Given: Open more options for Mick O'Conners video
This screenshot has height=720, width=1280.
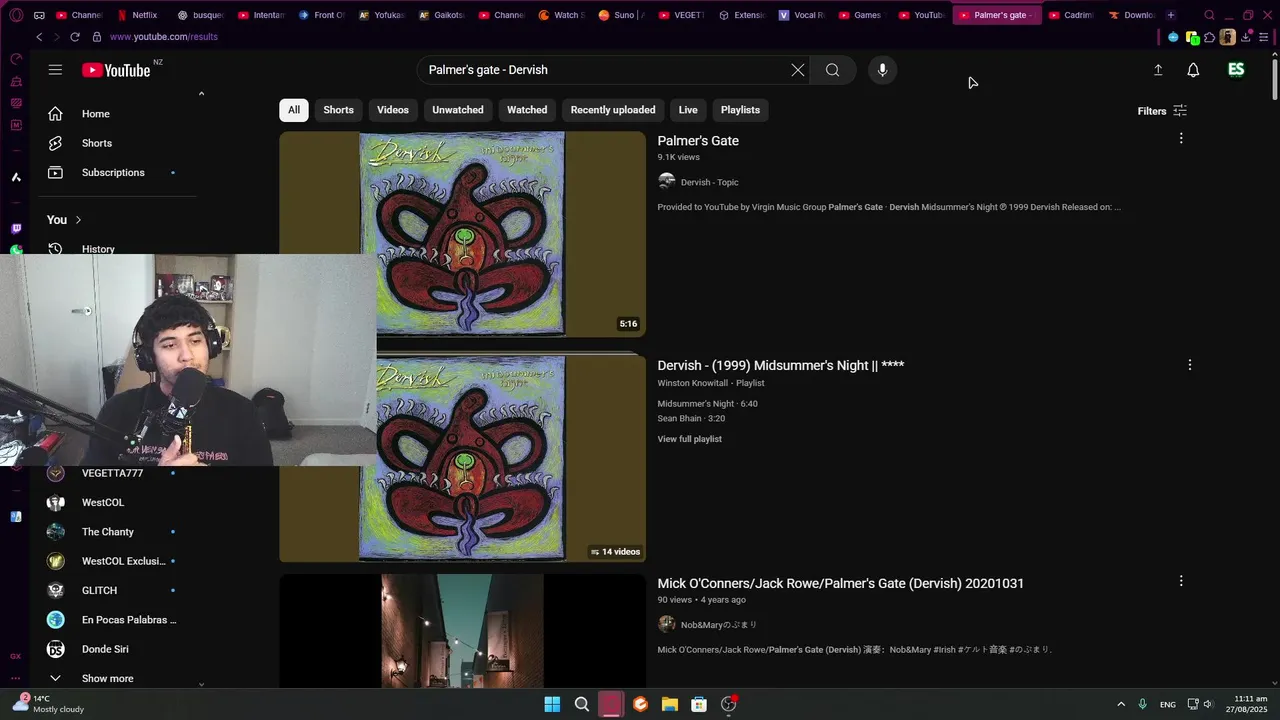Looking at the screenshot, I should (x=1181, y=581).
